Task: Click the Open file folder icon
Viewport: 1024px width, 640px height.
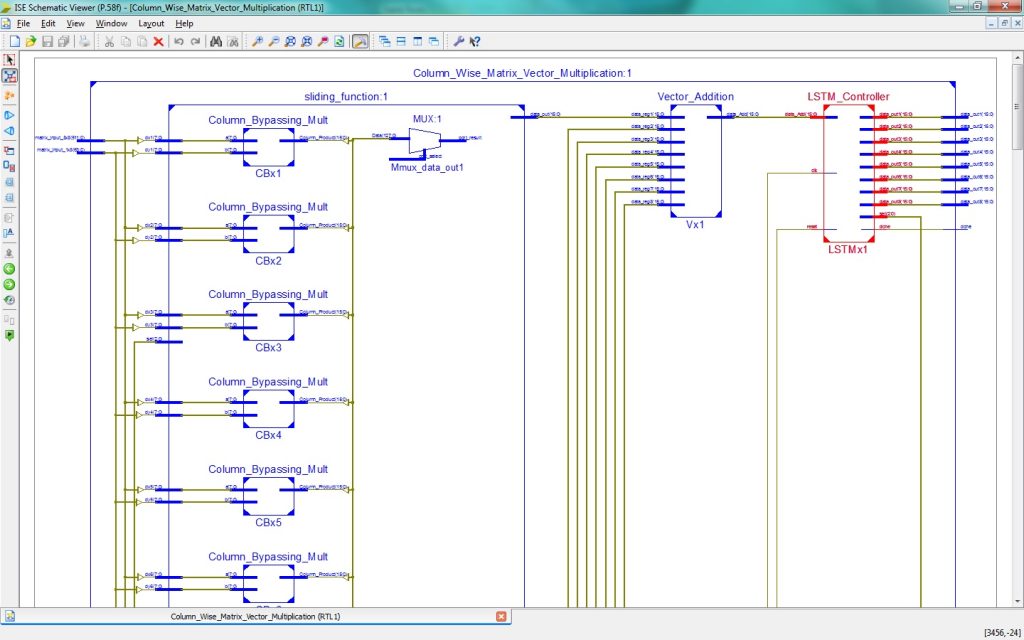Action: click(30, 42)
